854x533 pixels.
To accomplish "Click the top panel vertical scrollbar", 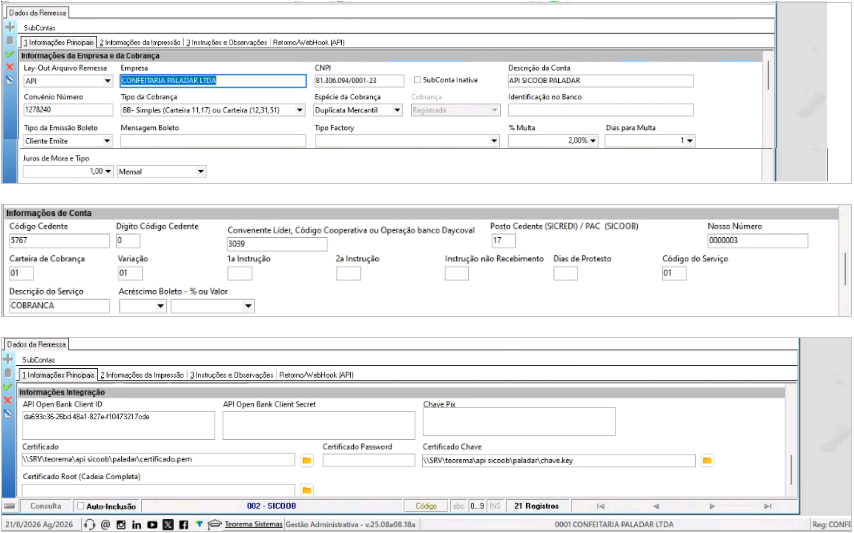I will pyautogui.click(x=768, y=75).
